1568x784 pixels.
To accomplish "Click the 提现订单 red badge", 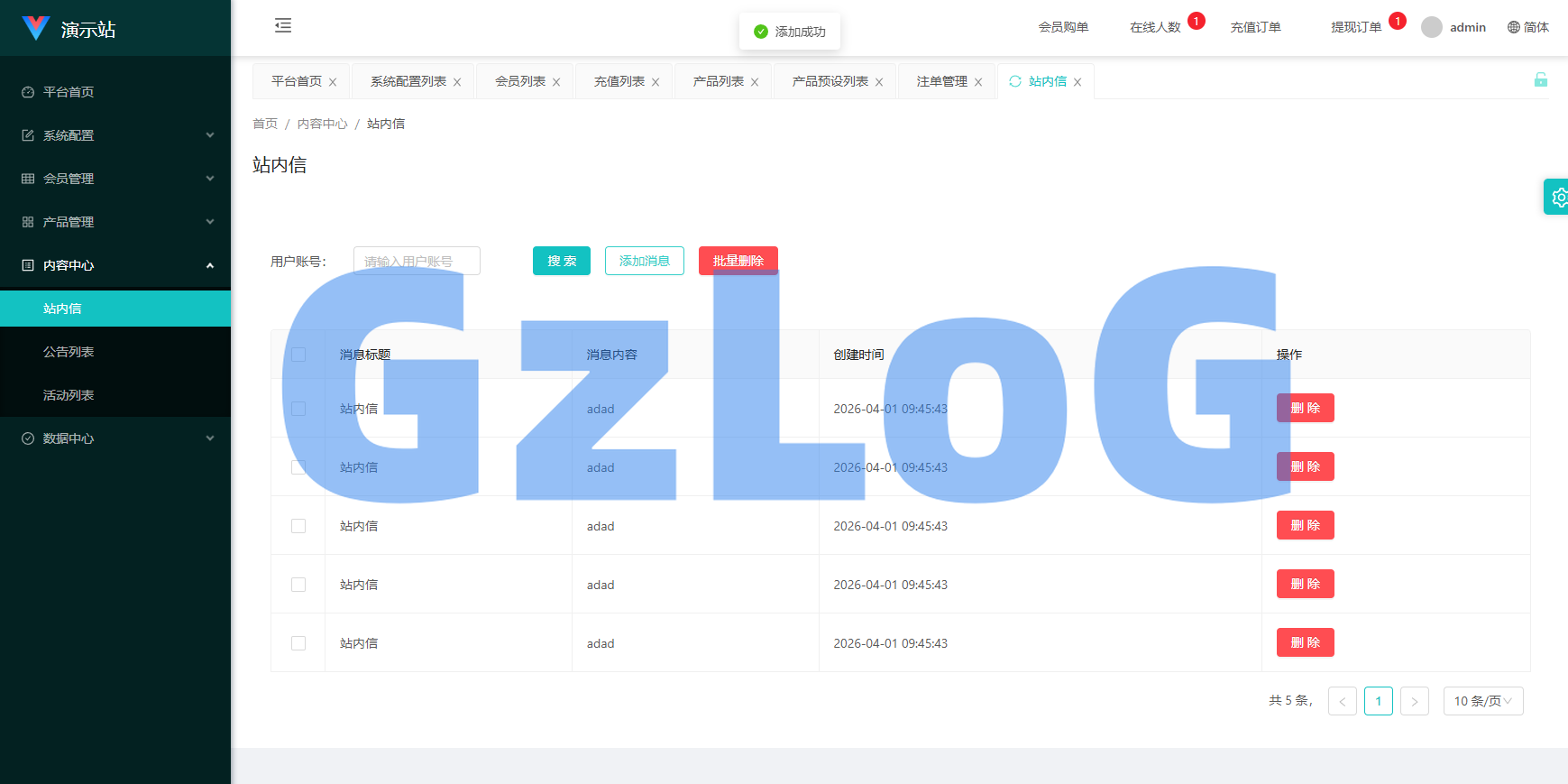I will click(x=1398, y=21).
